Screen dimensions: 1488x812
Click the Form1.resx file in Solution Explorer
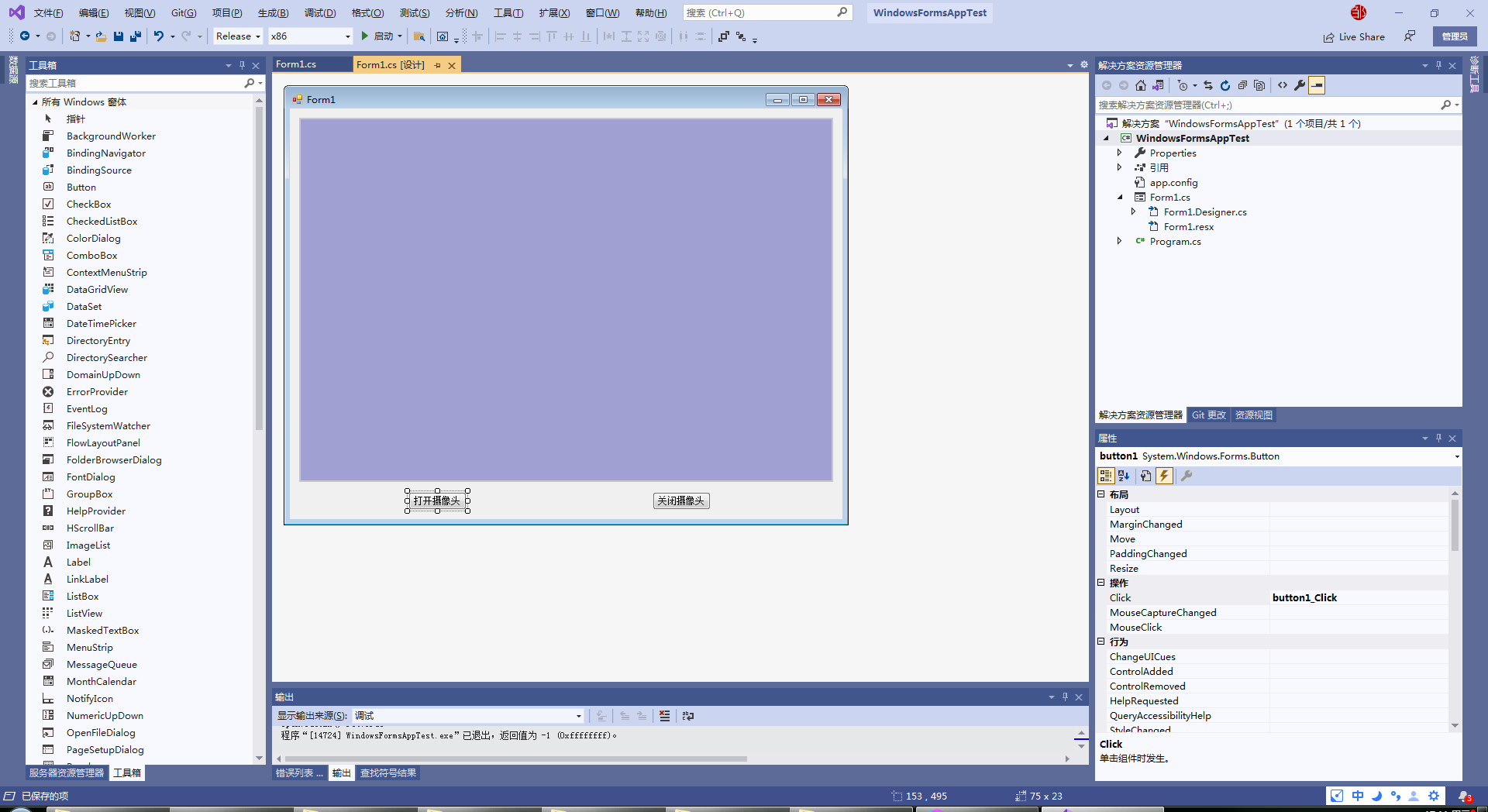1188,226
